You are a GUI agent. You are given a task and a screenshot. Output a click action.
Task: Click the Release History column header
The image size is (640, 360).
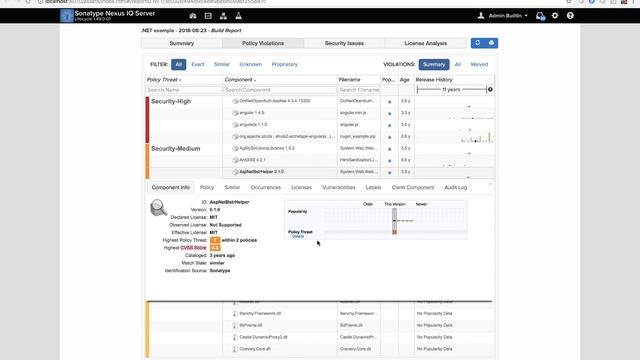pyautogui.click(x=434, y=80)
